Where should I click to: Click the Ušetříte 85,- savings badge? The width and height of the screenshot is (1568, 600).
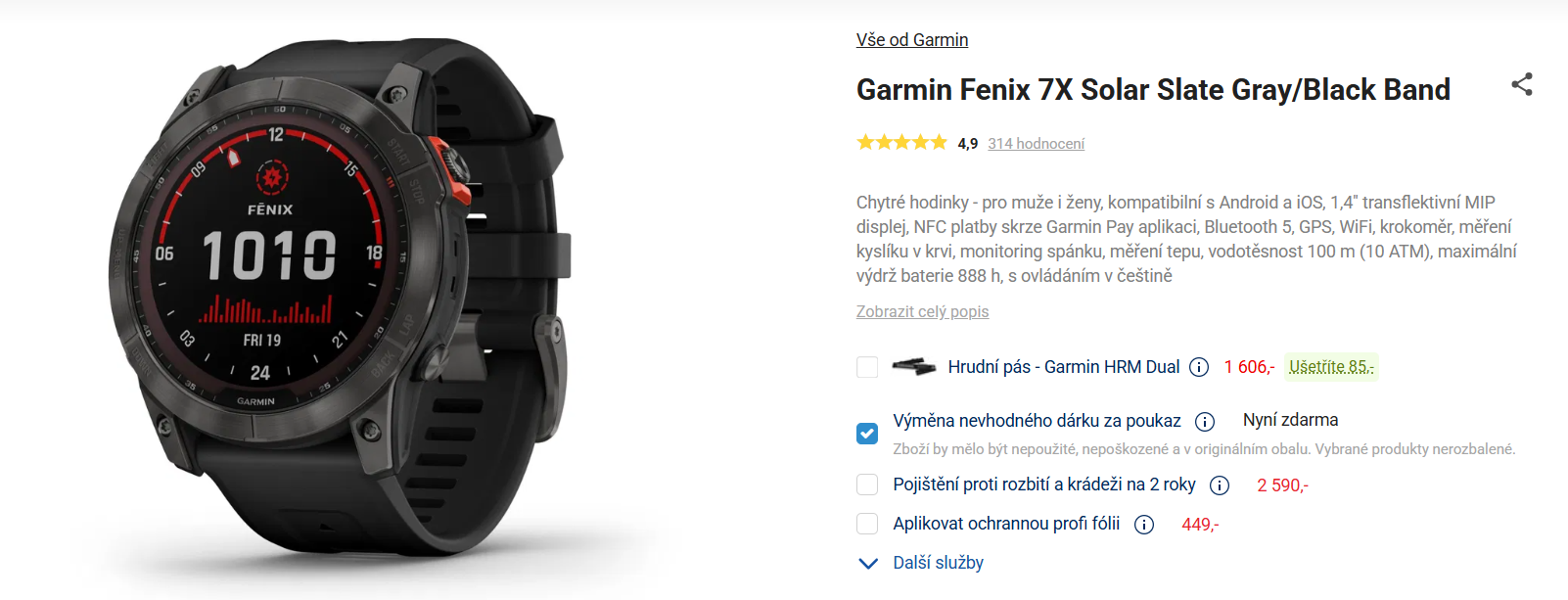click(x=1331, y=367)
